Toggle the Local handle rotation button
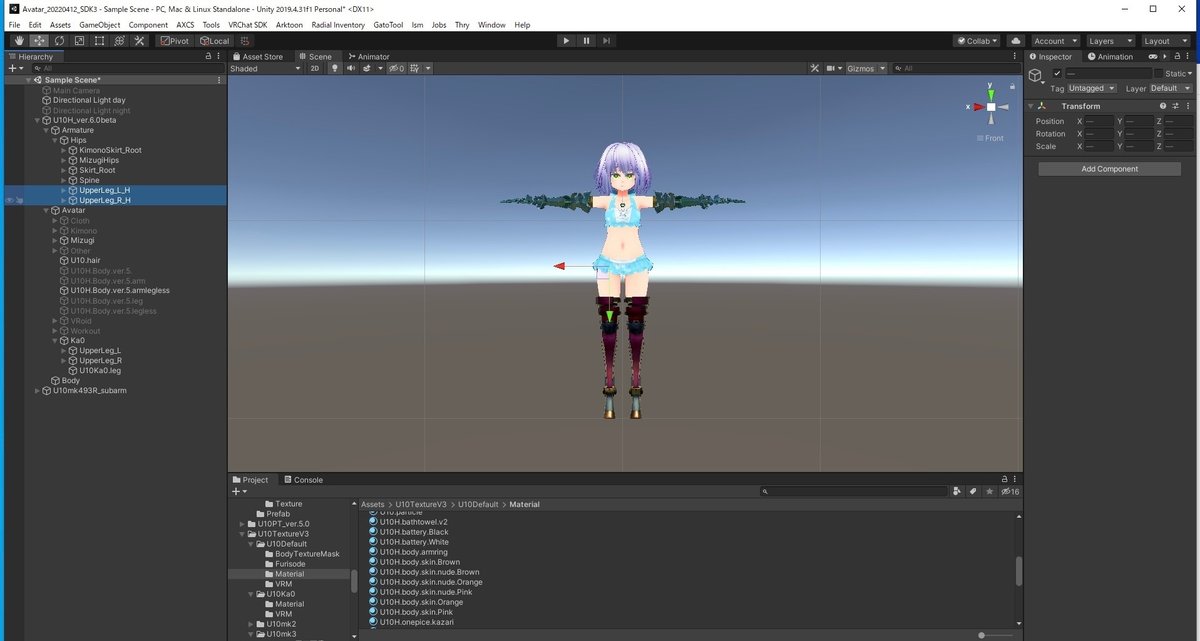The height and width of the screenshot is (641, 1200). 214,41
